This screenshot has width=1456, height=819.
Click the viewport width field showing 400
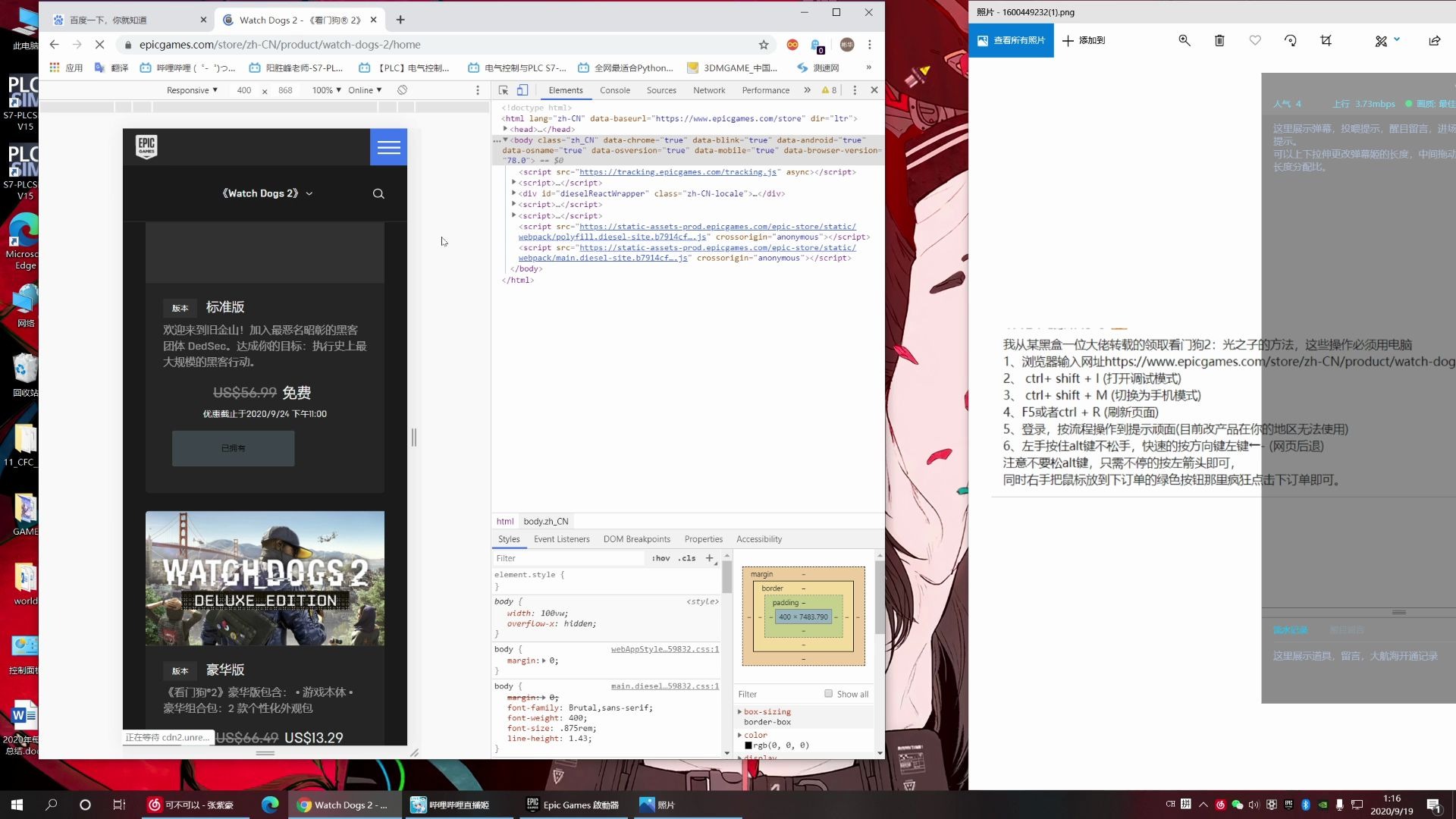point(243,90)
